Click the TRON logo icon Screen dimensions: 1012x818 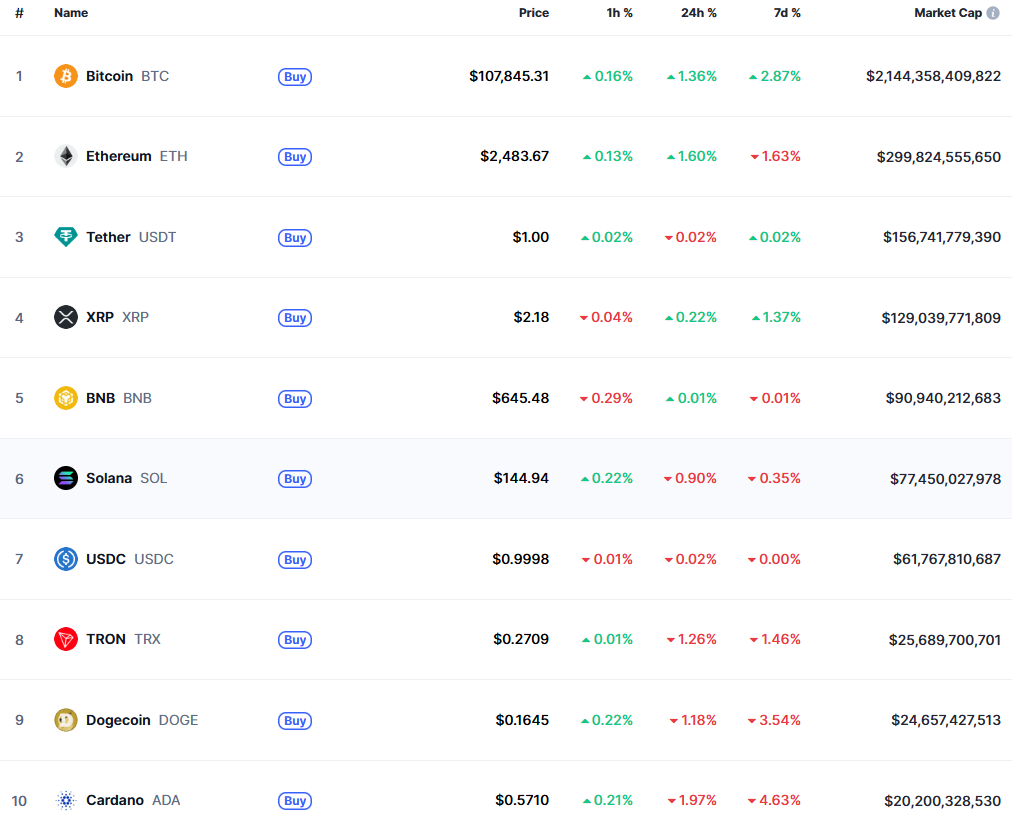click(65, 639)
